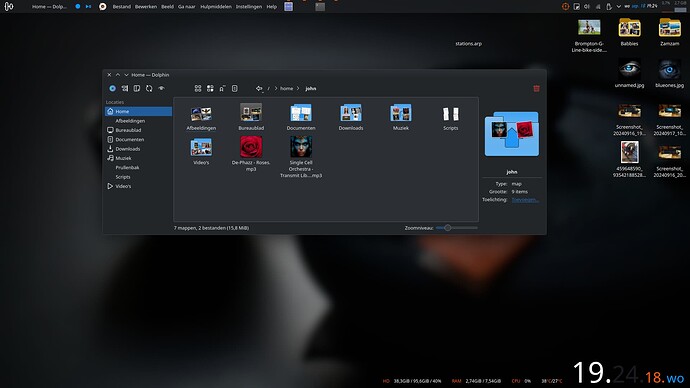Click the Zoomniveau slider
The width and height of the screenshot is (690, 388).
click(x=456, y=228)
